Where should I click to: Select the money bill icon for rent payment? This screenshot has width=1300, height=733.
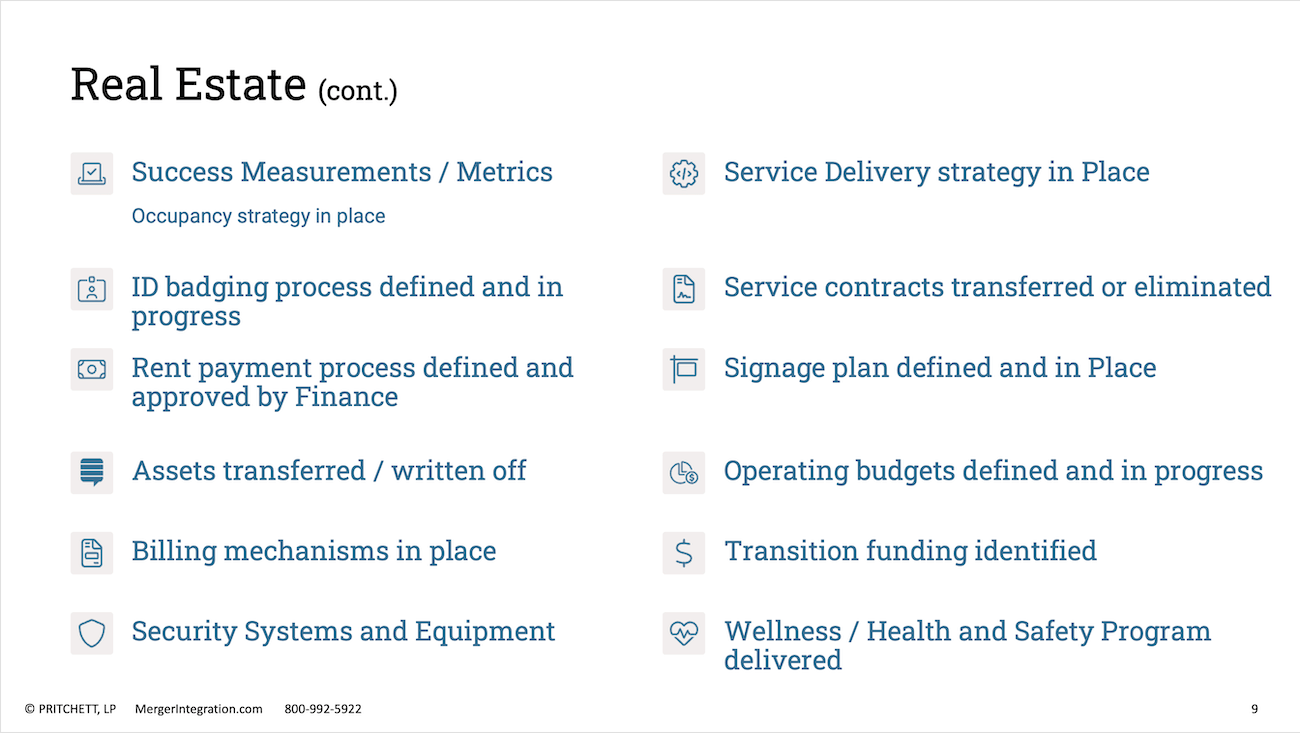pyautogui.click(x=91, y=369)
